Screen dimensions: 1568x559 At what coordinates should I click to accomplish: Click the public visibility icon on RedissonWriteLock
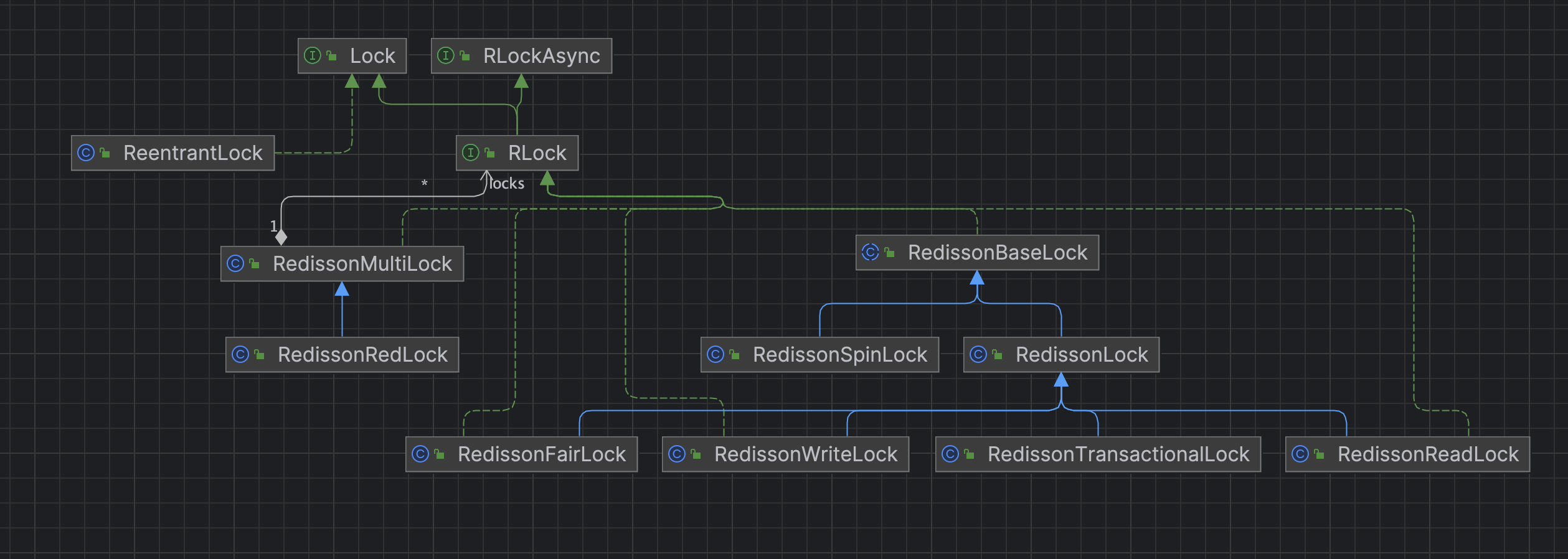click(696, 454)
